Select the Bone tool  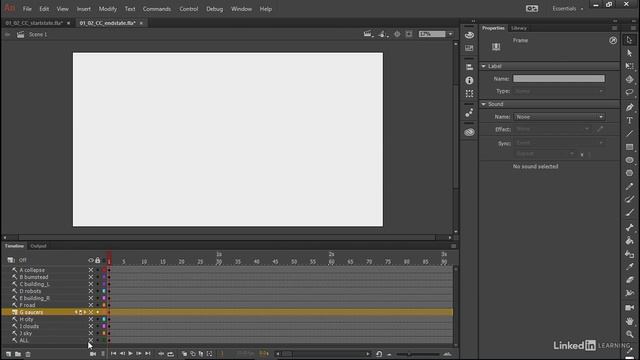pyautogui.click(x=629, y=227)
